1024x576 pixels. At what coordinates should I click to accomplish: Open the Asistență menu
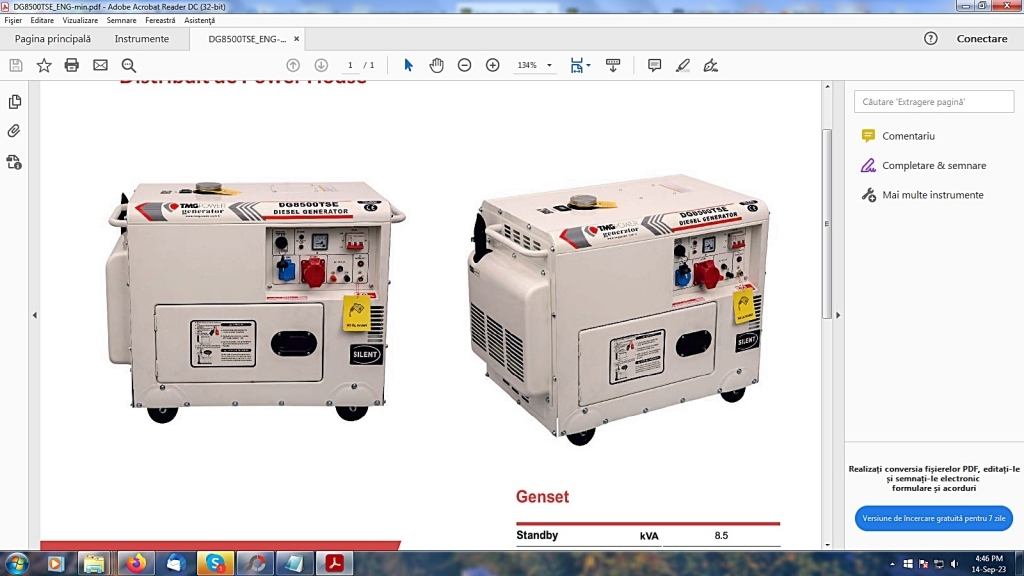coord(199,20)
